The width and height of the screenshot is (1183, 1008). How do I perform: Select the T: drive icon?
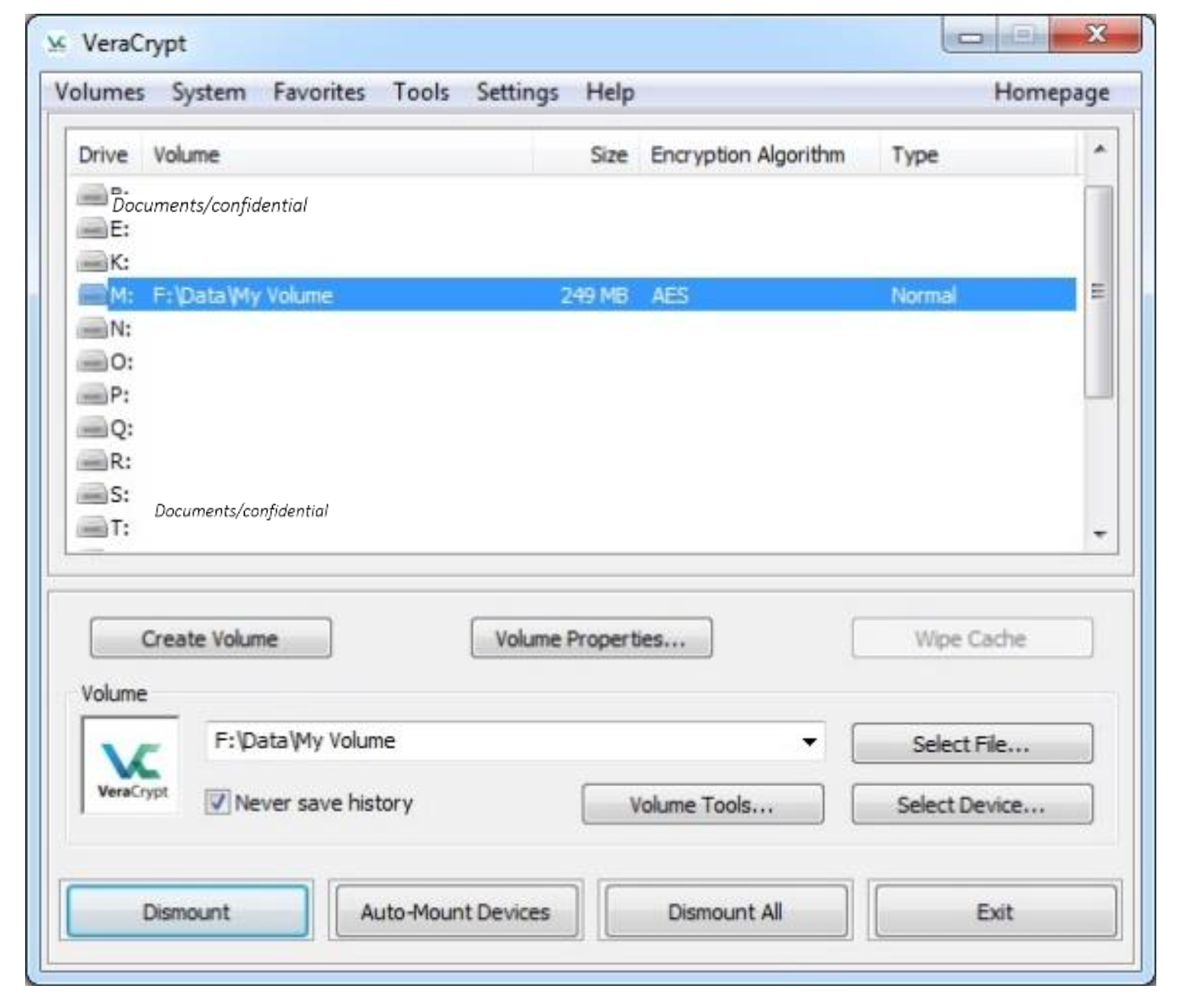[91, 527]
